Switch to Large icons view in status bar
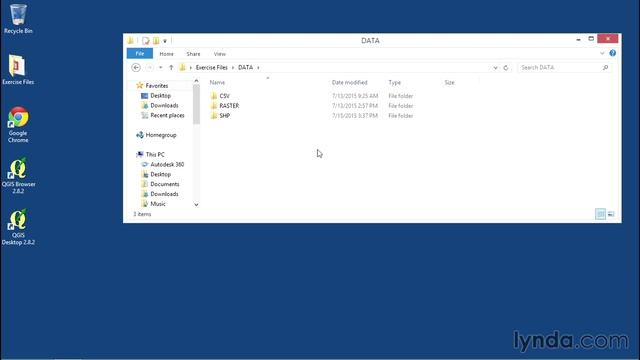The height and width of the screenshot is (360, 640). (611, 214)
